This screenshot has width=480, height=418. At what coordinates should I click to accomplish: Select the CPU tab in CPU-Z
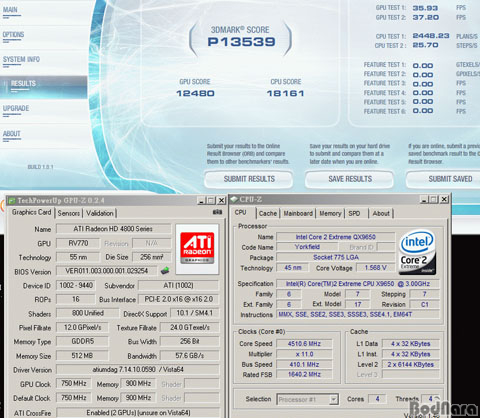coord(240,212)
